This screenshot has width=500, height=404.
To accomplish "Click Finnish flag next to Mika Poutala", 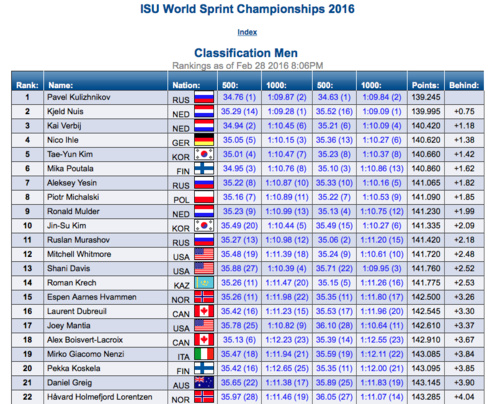I will (204, 168).
